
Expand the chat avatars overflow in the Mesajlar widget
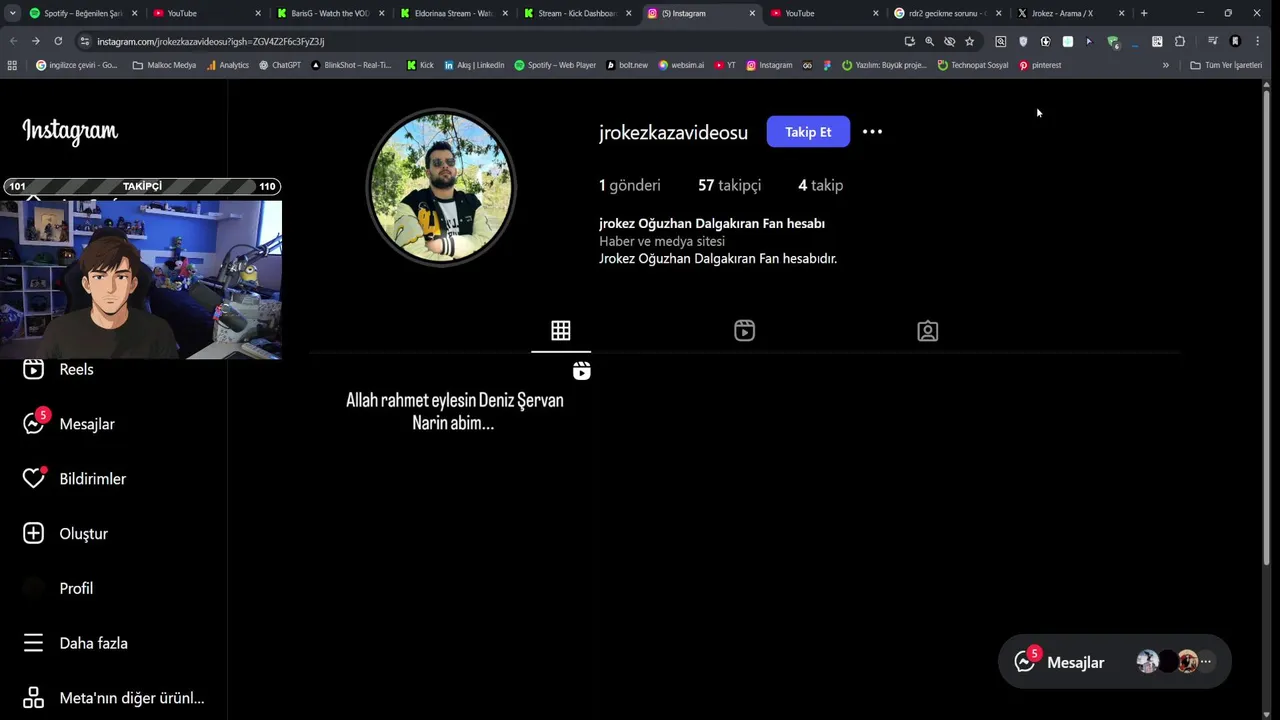coord(1206,662)
